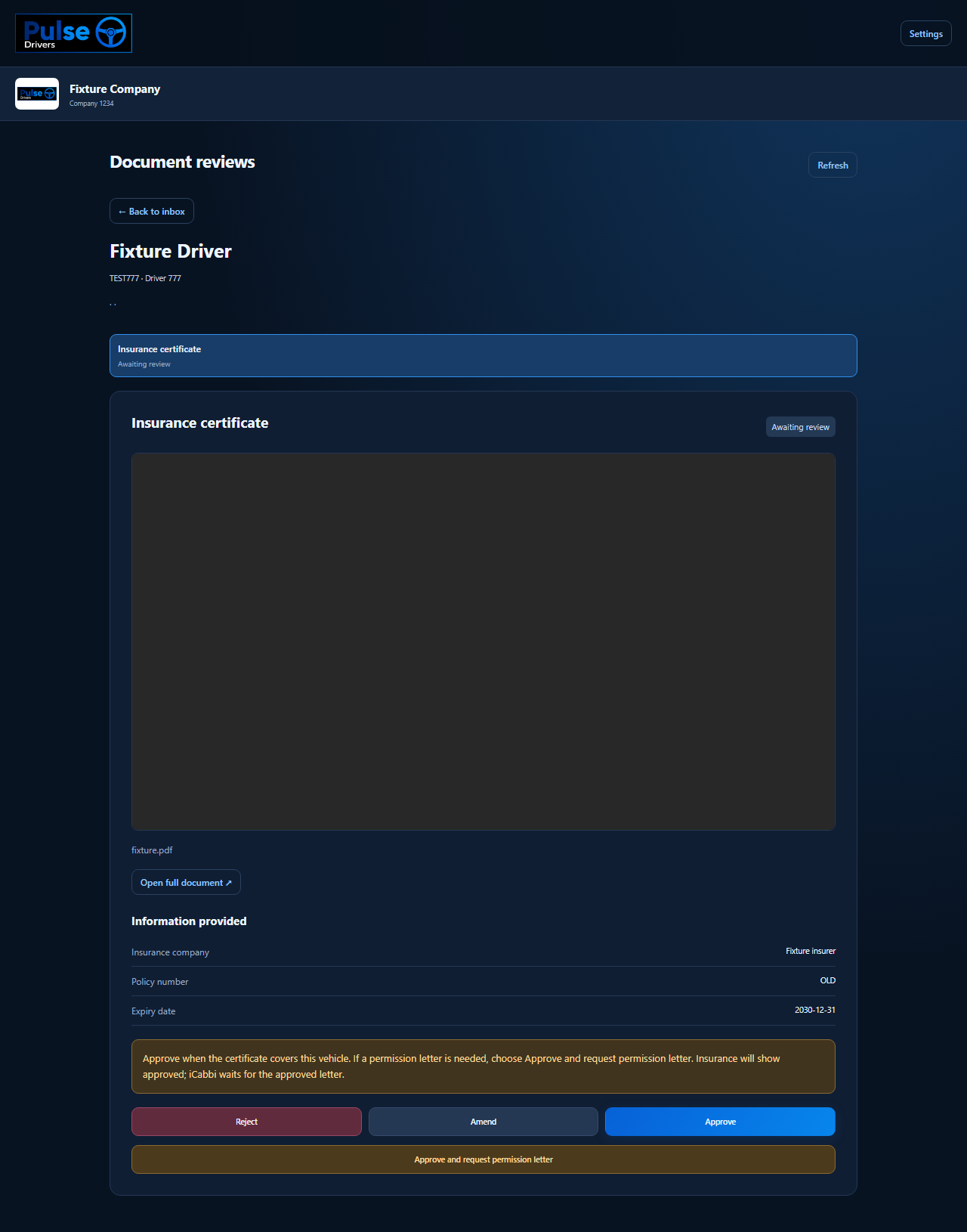This screenshot has height=1232, width=967.
Task: Click the fixture.pdf document preview area
Action: tap(483, 642)
